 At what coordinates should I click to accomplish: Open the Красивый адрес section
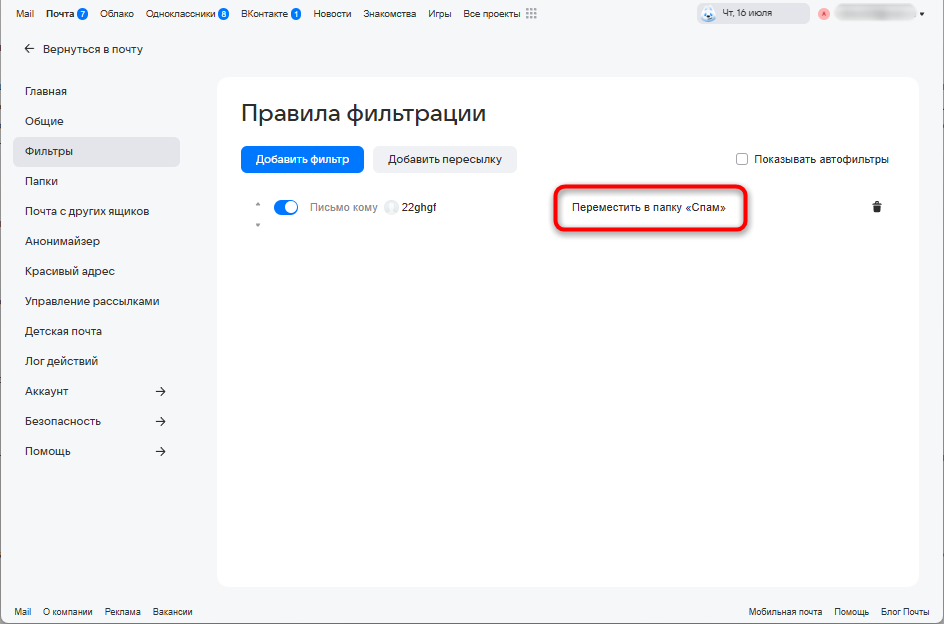69,272
